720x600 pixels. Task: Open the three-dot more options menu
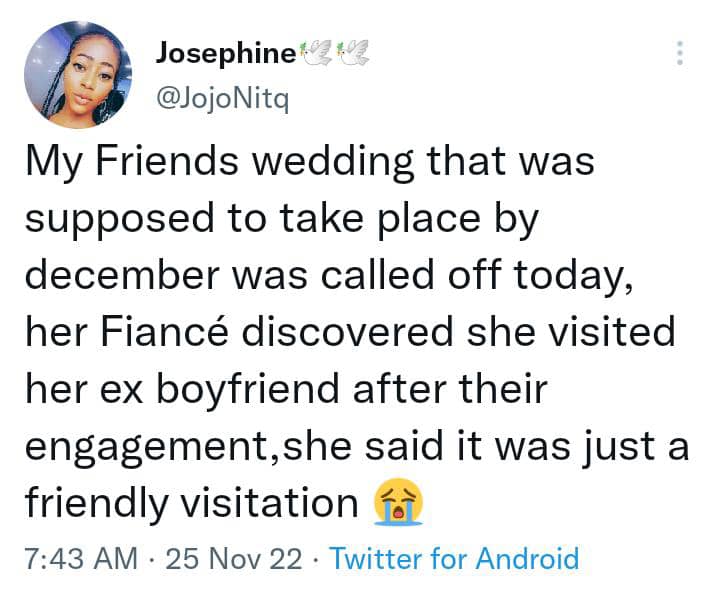680,53
